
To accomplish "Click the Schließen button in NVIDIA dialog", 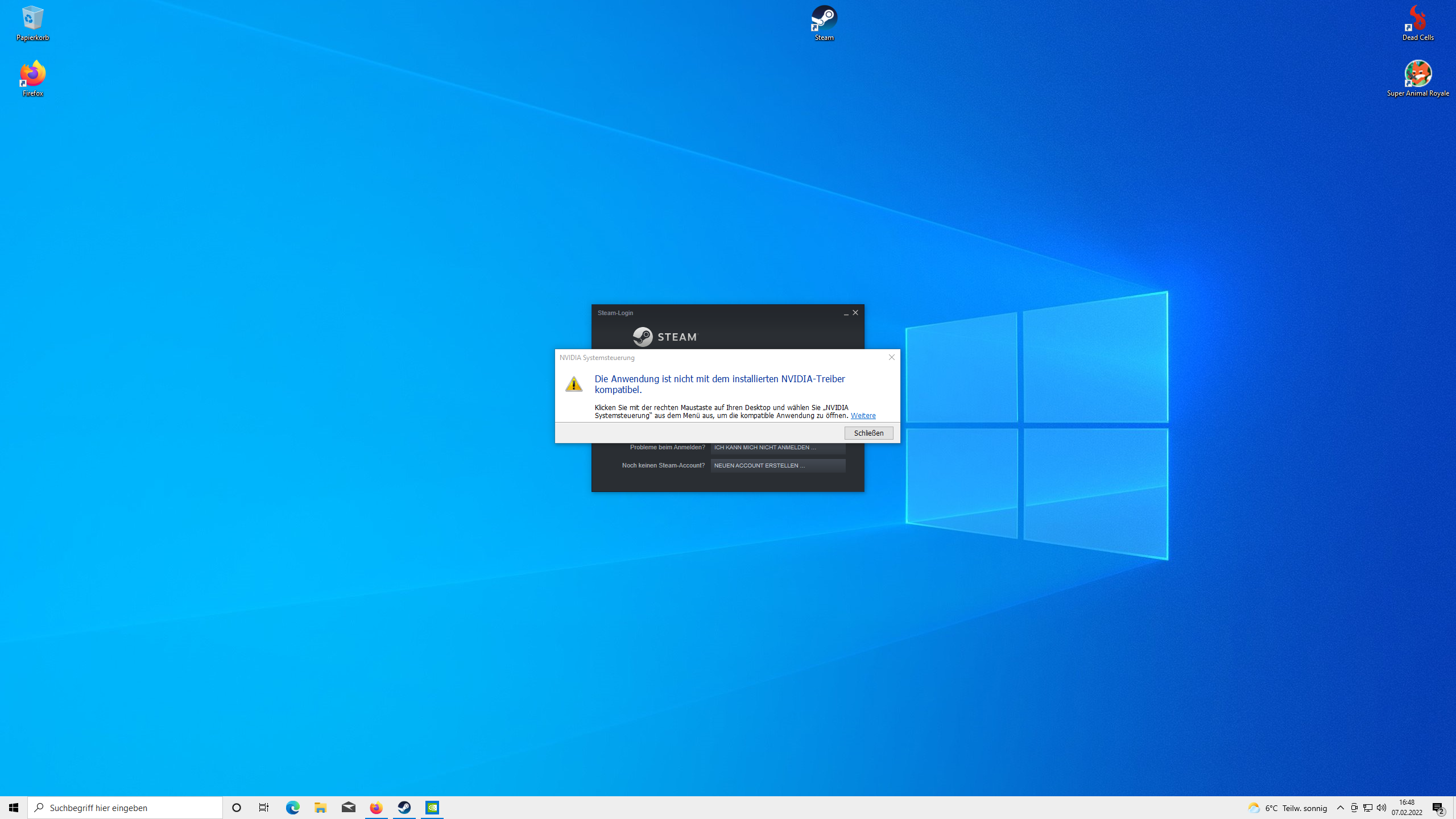I will pos(868,433).
